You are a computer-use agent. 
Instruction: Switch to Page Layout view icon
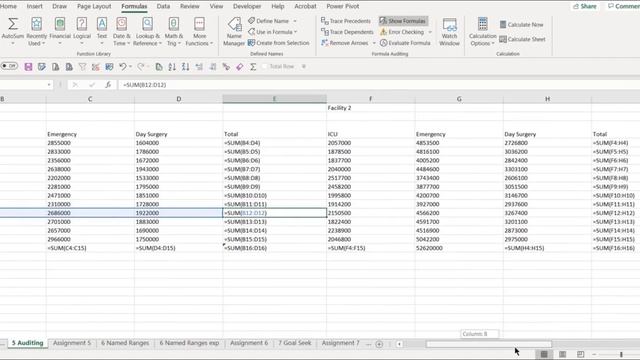click(562, 354)
